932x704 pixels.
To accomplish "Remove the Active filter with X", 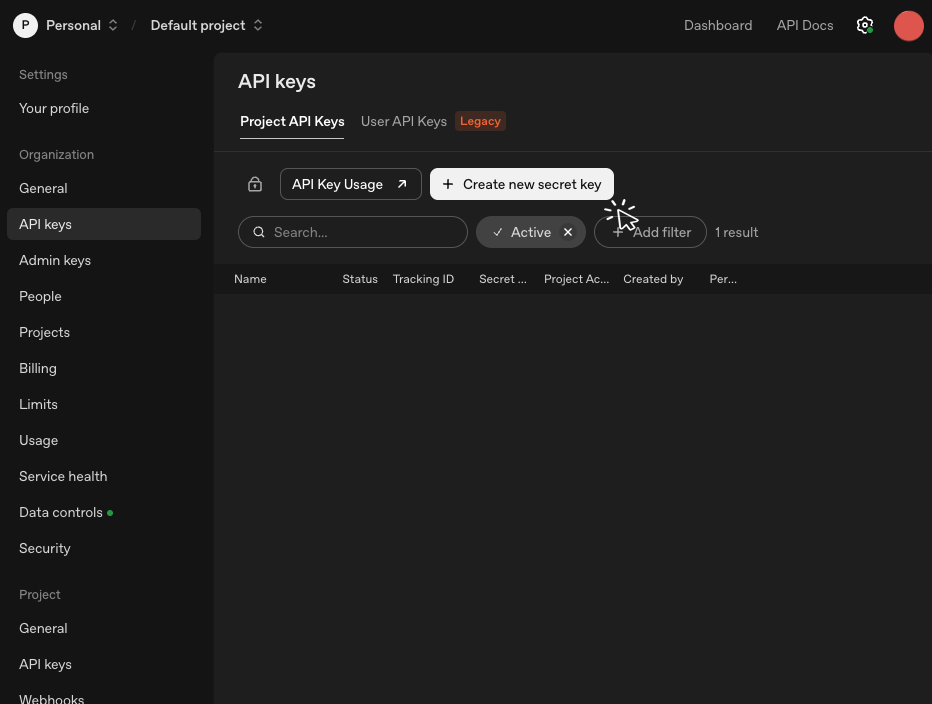I will pos(568,232).
